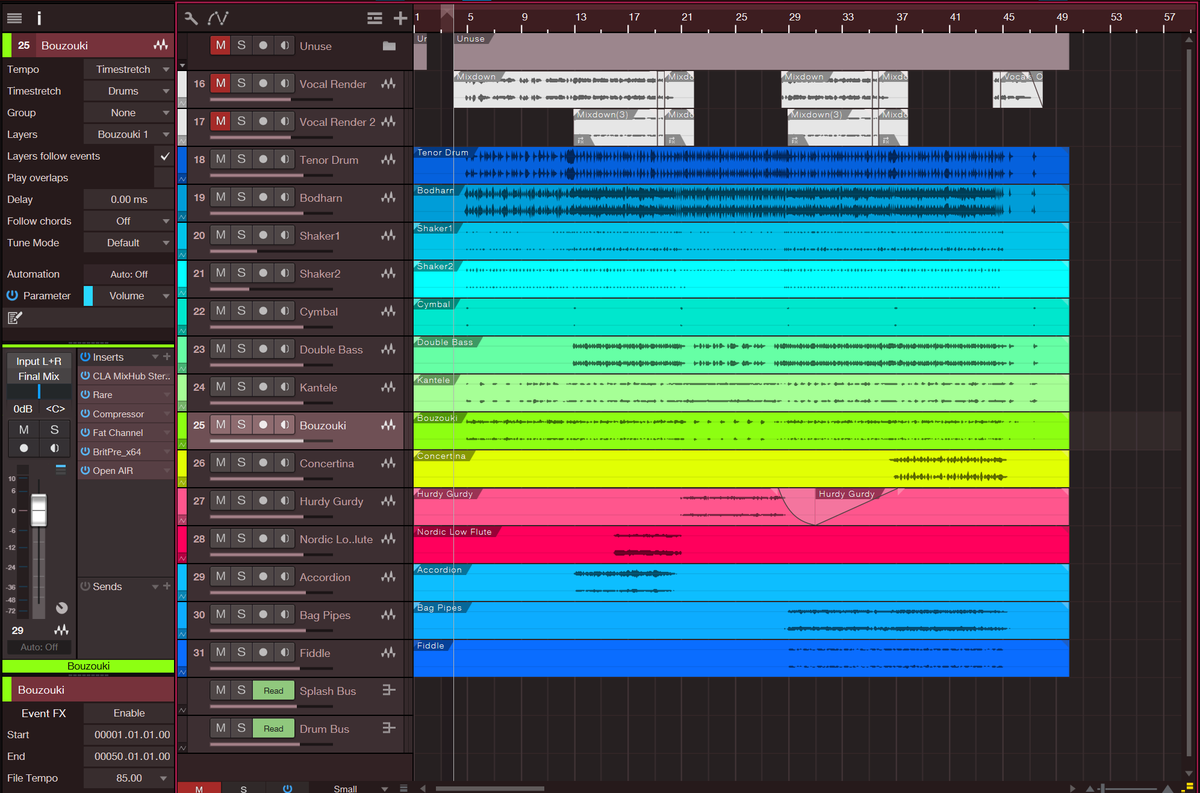Open the File Tempo dropdown arrow
The height and width of the screenshot is (793, 1200).
166,778
